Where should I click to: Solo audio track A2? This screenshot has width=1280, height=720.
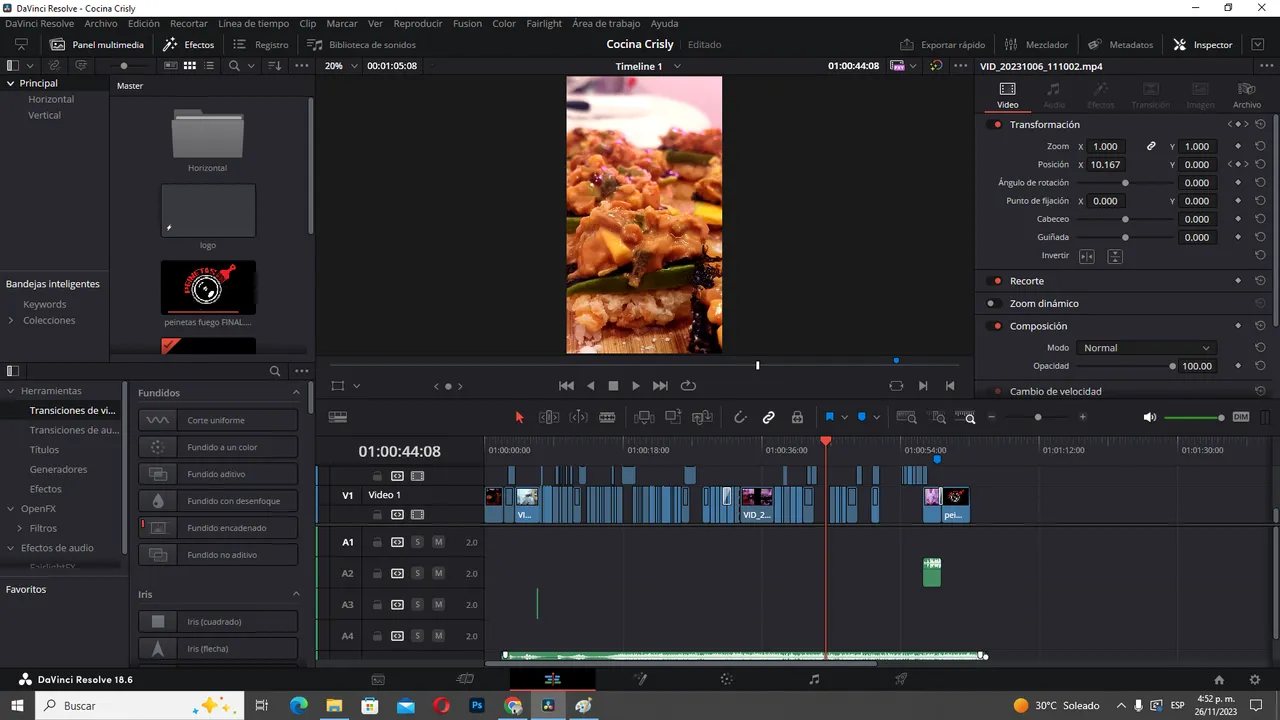point(417,573)
